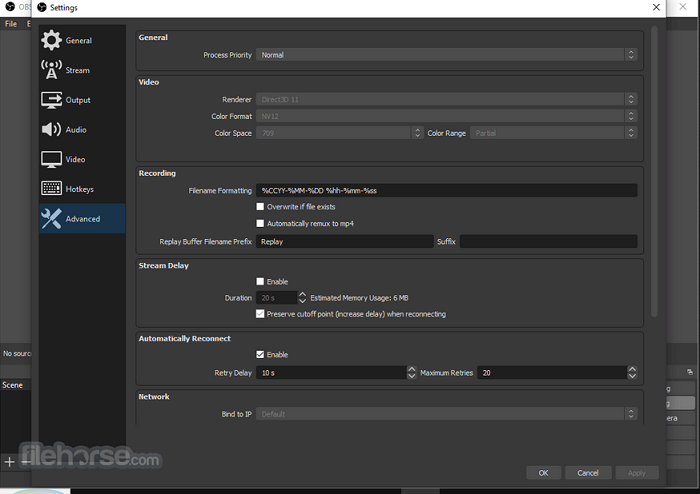The width and height of the screenshot is (700, 494).
Task: Click the add scene plus icon
Action: coord(10,462)
